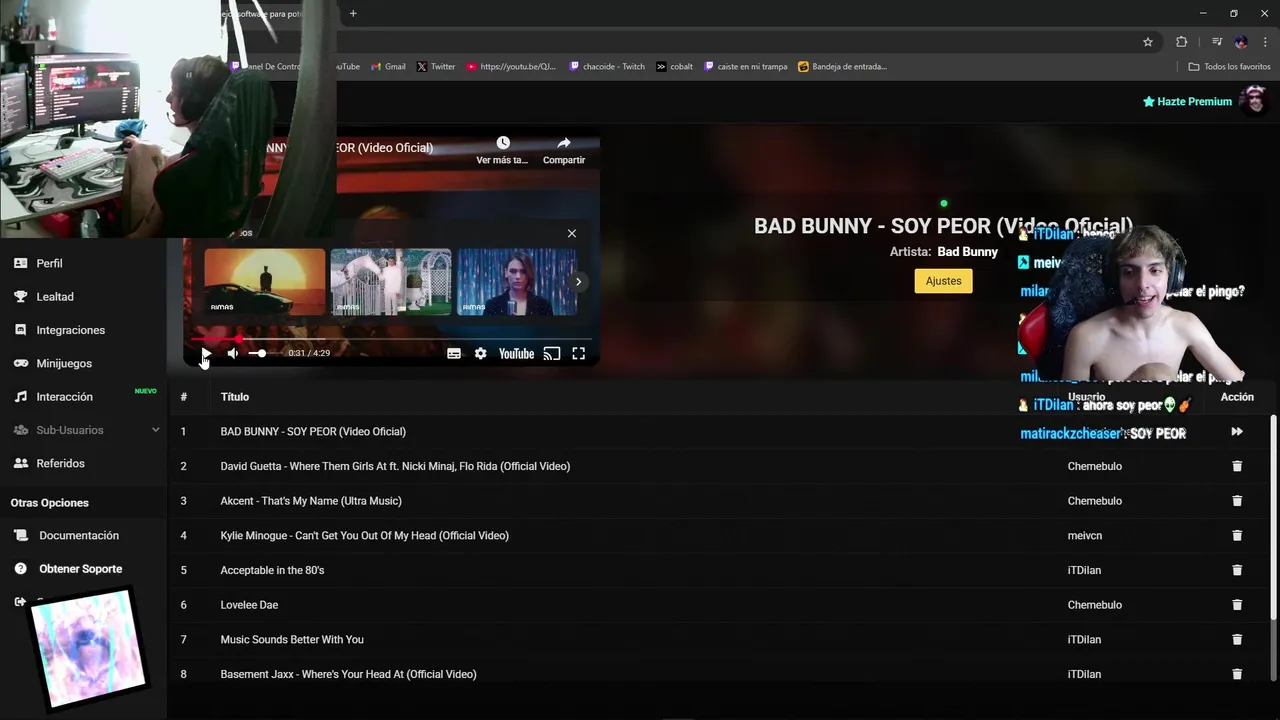Play the Bad Bunny video
1280x720 pixels.
(x=206, y=353)
